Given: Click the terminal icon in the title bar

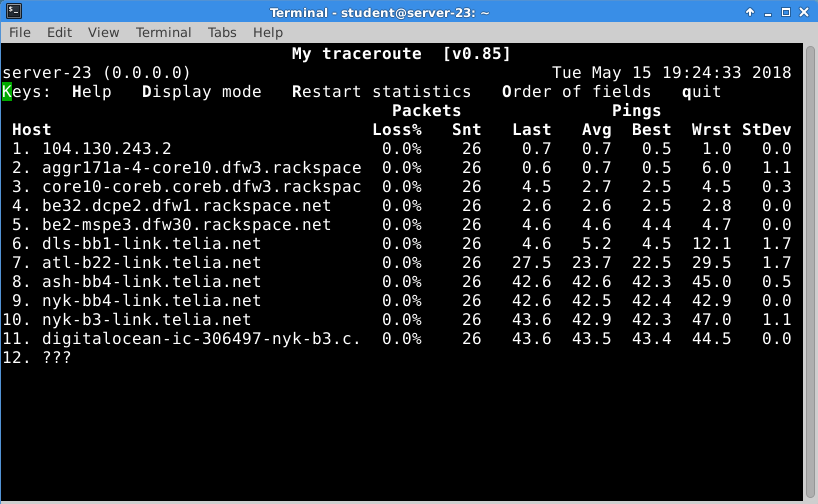Looking at the screenshot, I should coord(11,12).
